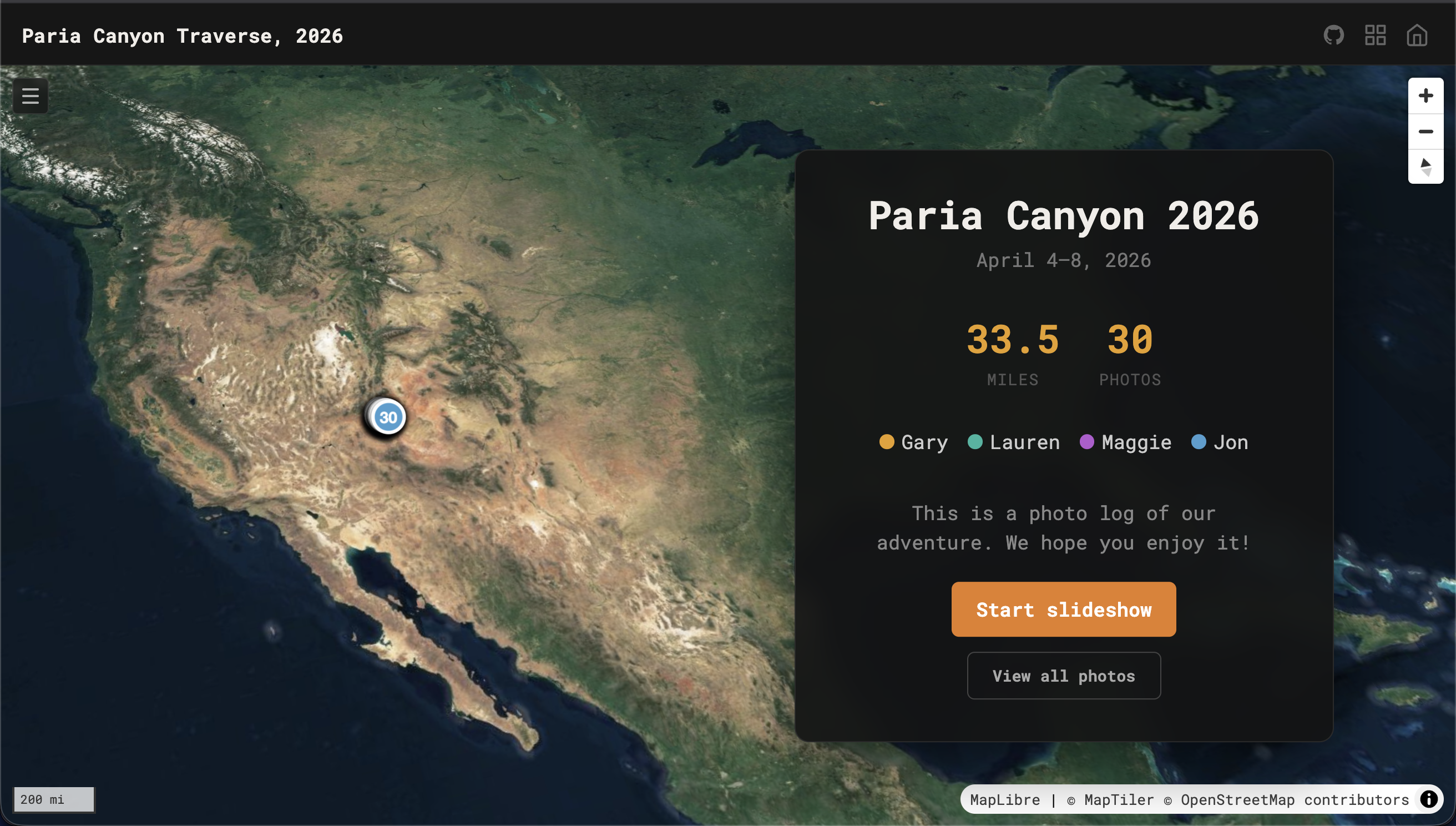Open the GitHub repository icon
This screenshot has width=1456, height=826.
(x=1333, y=35)
